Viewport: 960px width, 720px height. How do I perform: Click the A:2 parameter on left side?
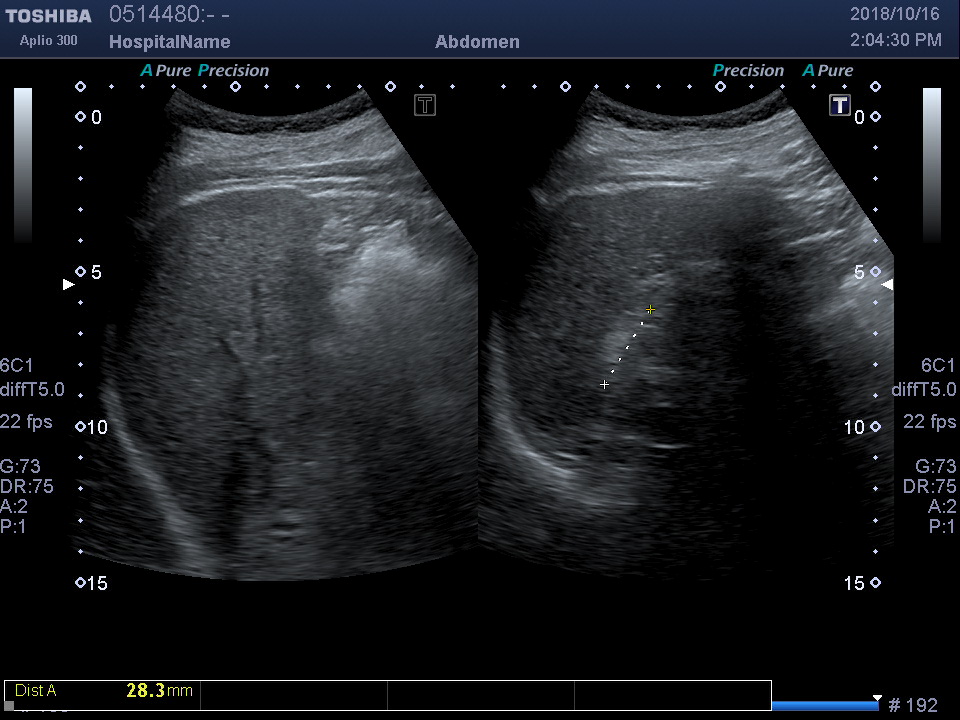coord(13,506)
